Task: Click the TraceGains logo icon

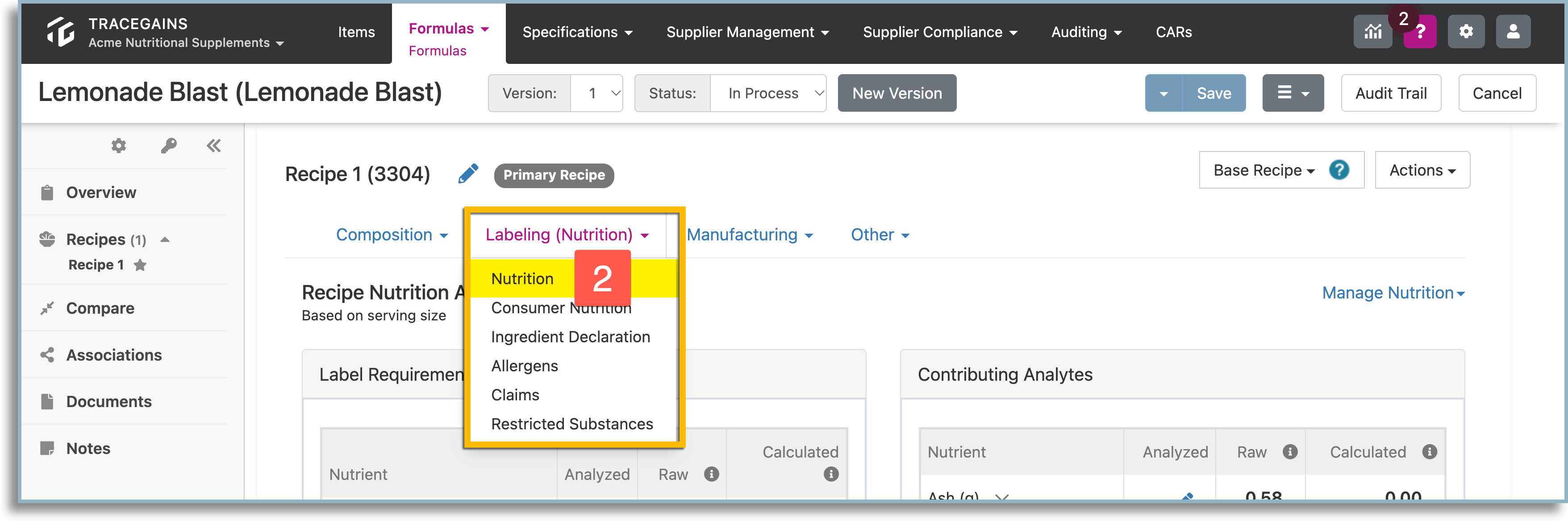Action: coord(60,32)
